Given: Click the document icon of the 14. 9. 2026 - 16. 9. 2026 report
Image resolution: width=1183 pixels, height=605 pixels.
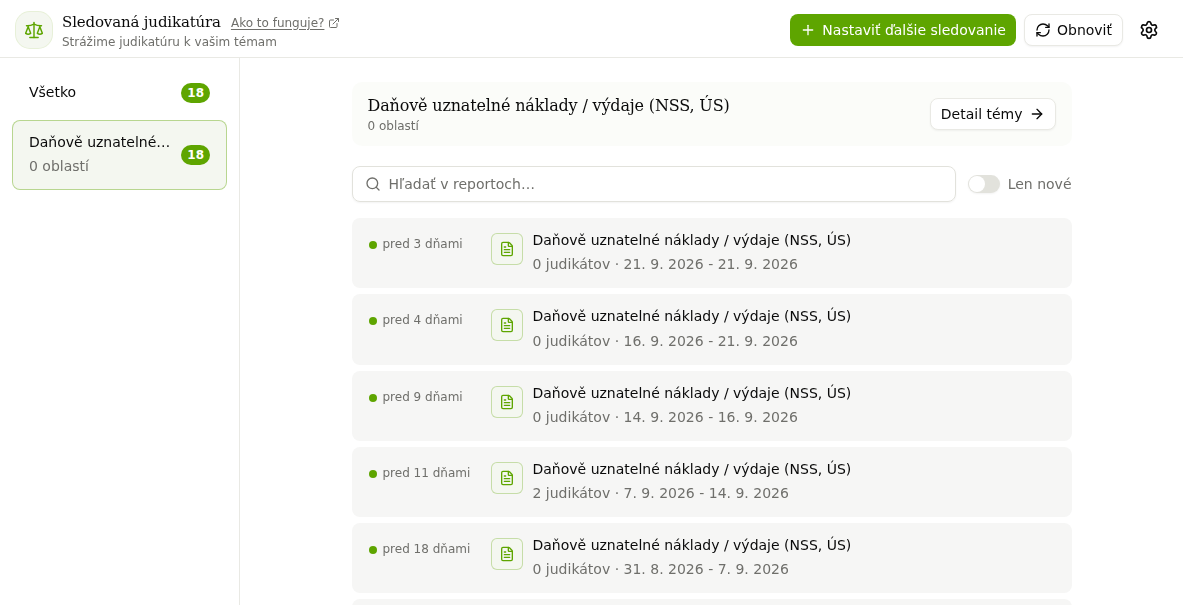Looking at the screenshot, I should tap(507, 402).
